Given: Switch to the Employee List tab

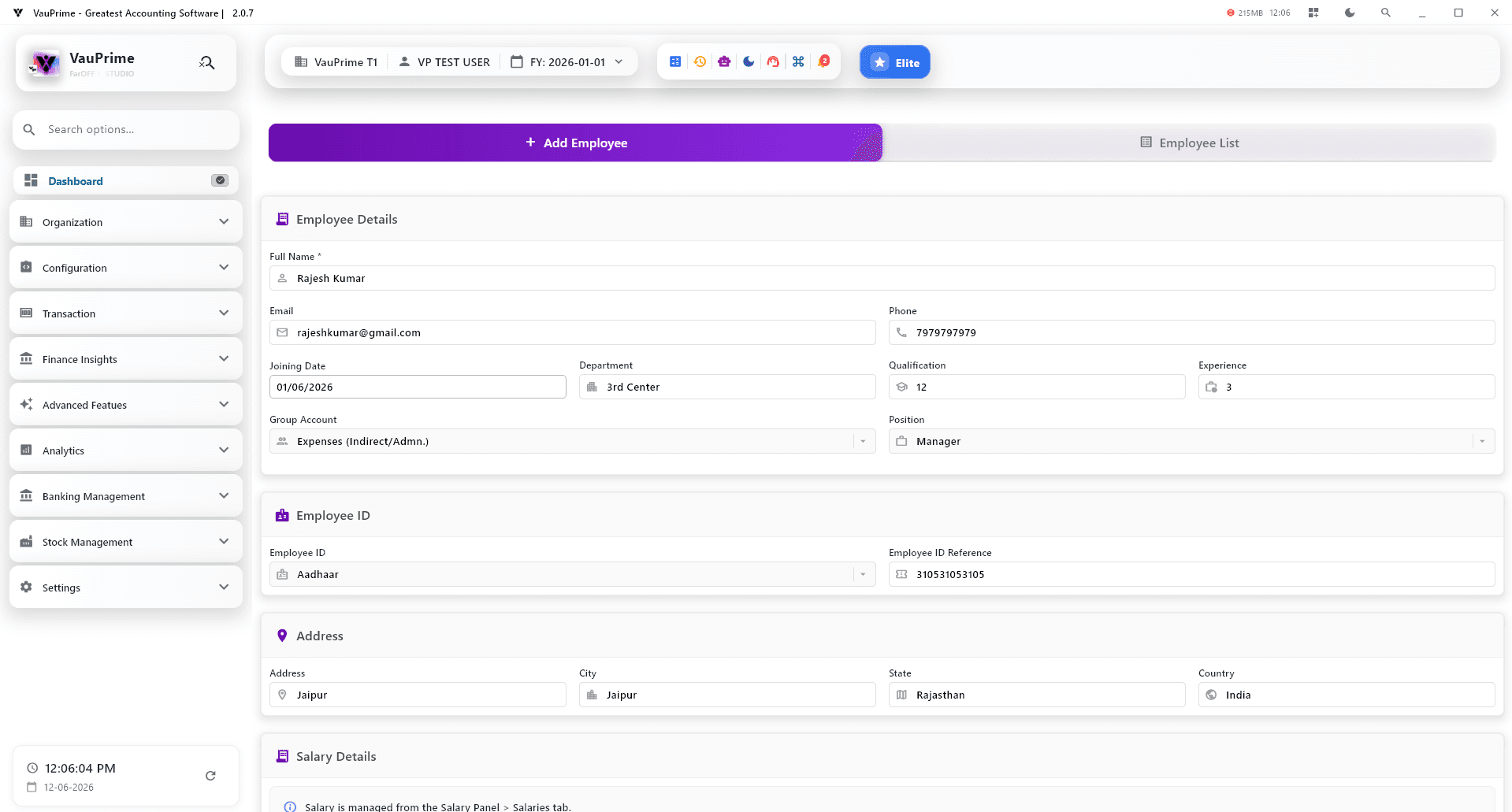Looking at the screenshot, I should [1189, 143].
